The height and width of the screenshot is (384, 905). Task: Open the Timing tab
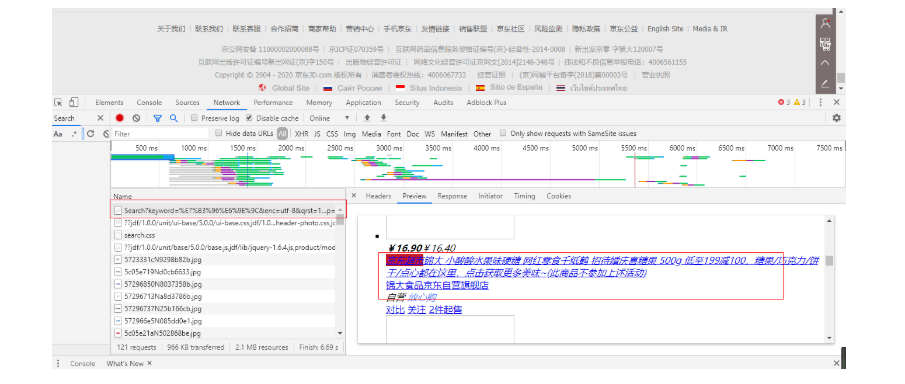pyautogui.click(x=524, y=196)
